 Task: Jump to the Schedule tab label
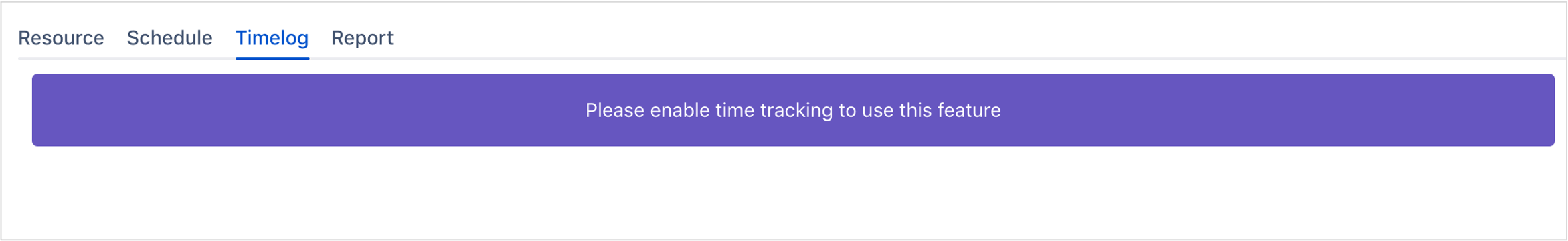(170, 38)
